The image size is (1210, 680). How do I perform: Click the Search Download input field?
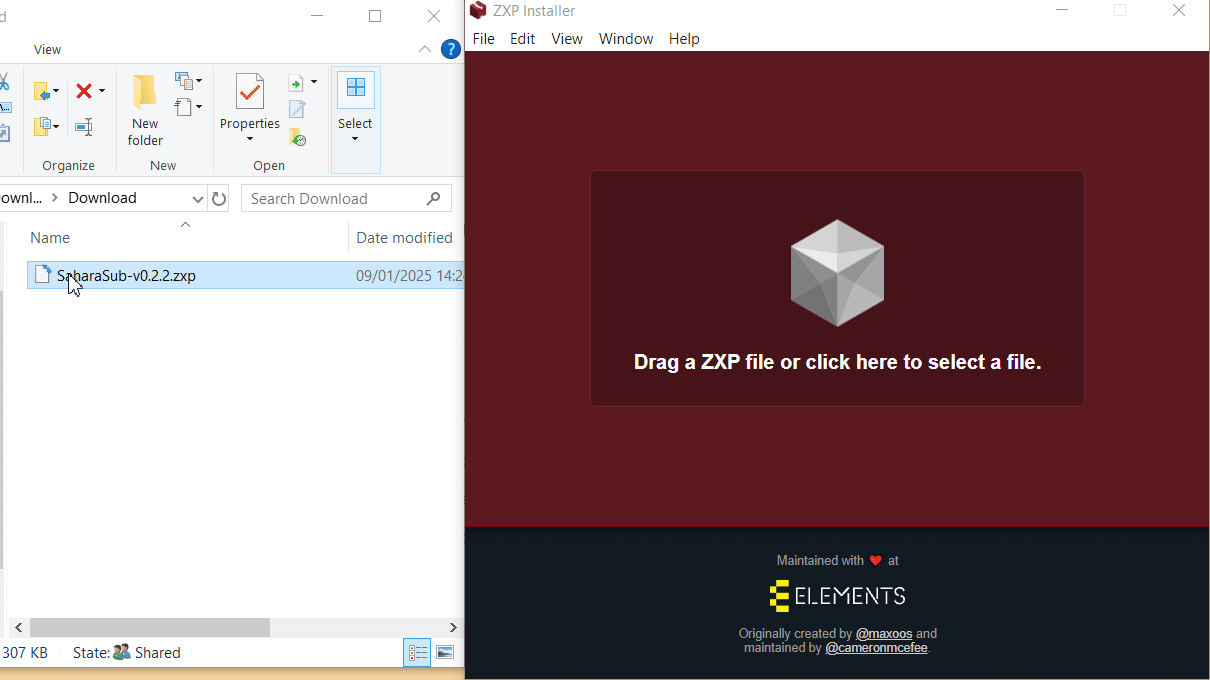pyautogui.click(x=335, y=198)
